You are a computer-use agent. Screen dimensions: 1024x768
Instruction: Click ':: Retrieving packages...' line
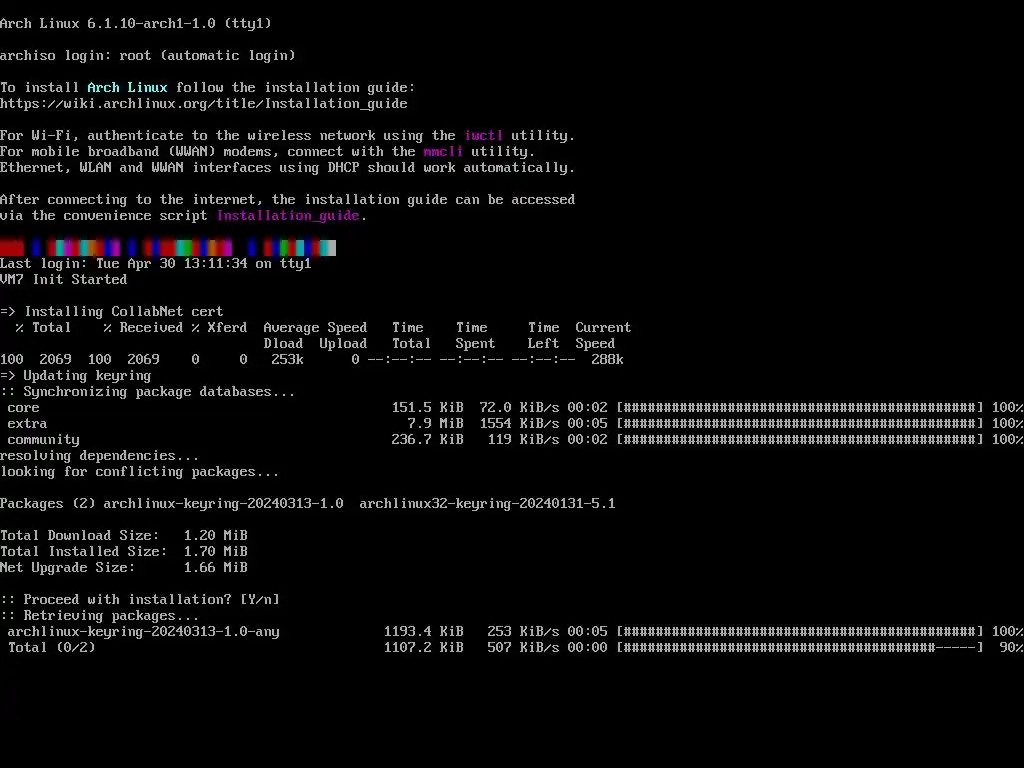99,615
